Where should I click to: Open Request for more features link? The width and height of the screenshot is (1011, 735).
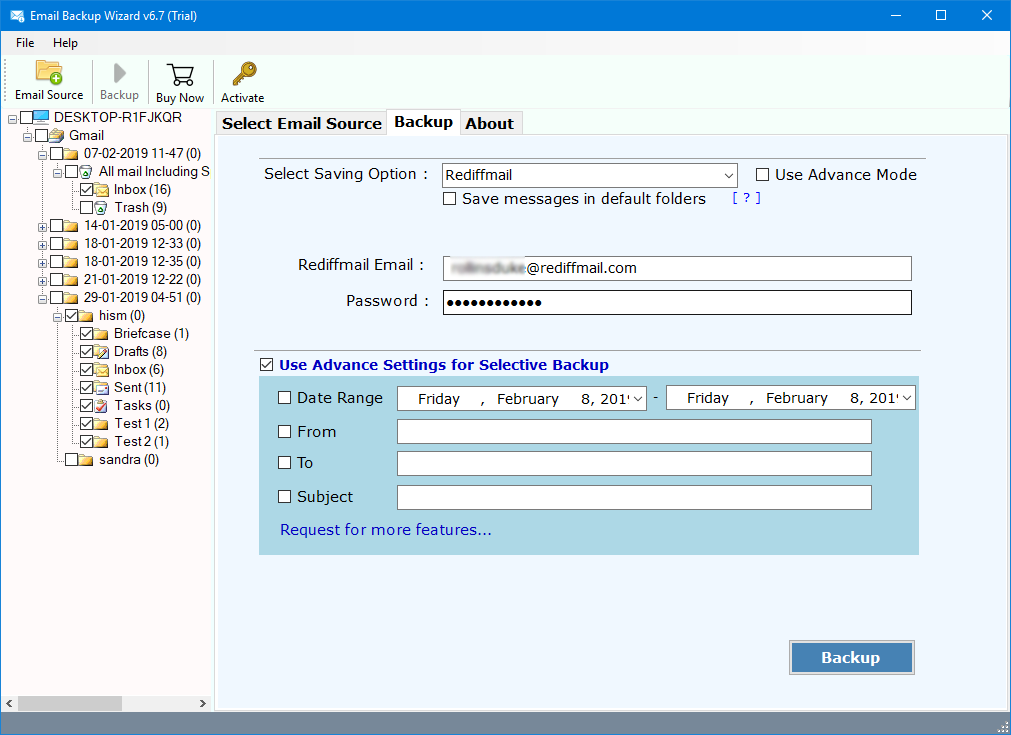pos(386,530)
